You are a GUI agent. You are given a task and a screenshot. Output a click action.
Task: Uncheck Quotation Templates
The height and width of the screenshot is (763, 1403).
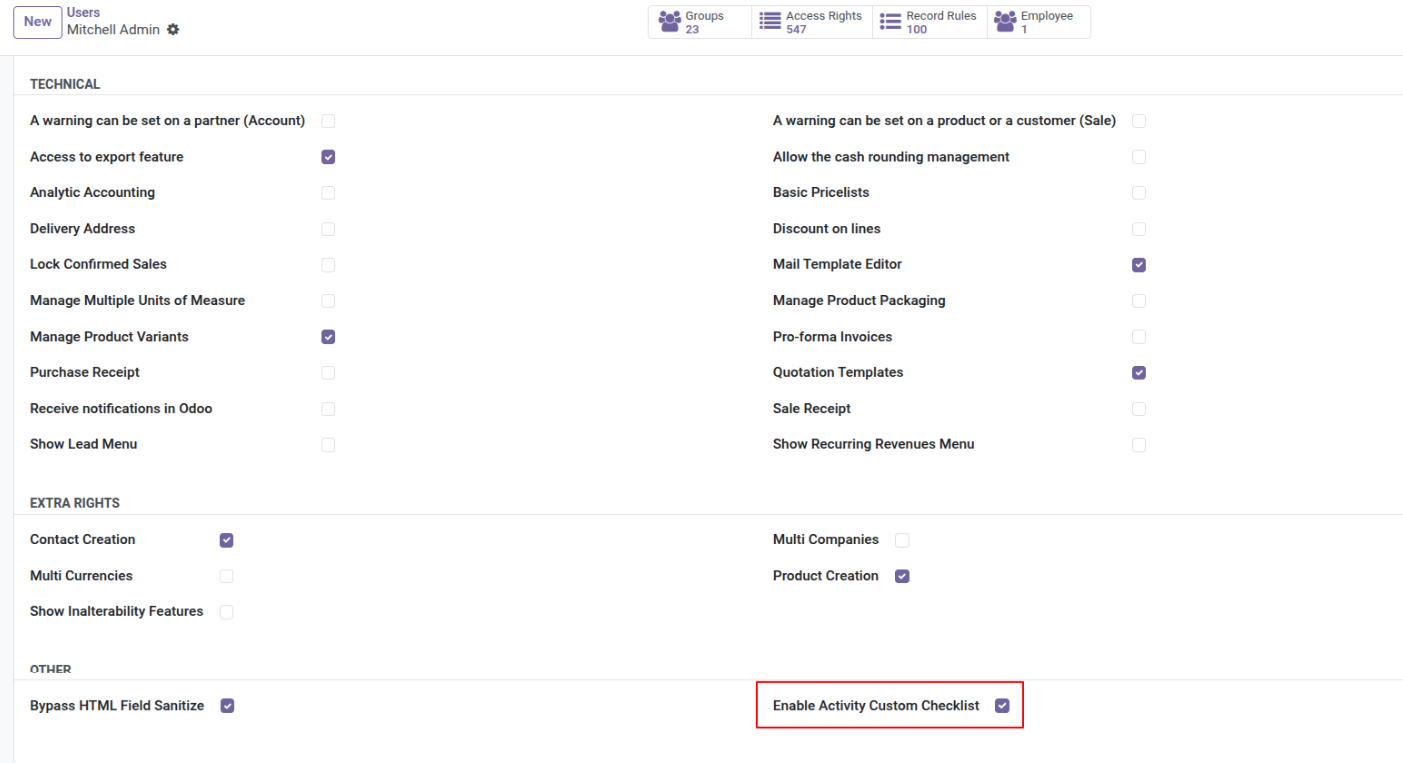point(1139,373)
